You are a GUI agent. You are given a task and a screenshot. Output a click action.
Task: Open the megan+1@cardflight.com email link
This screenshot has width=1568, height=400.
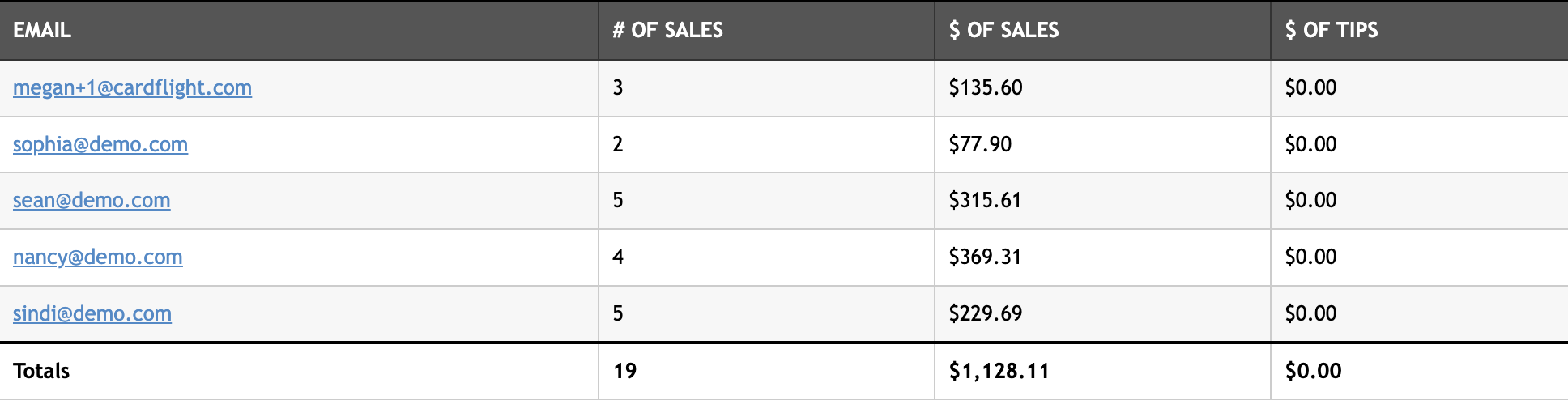(132, 87)
